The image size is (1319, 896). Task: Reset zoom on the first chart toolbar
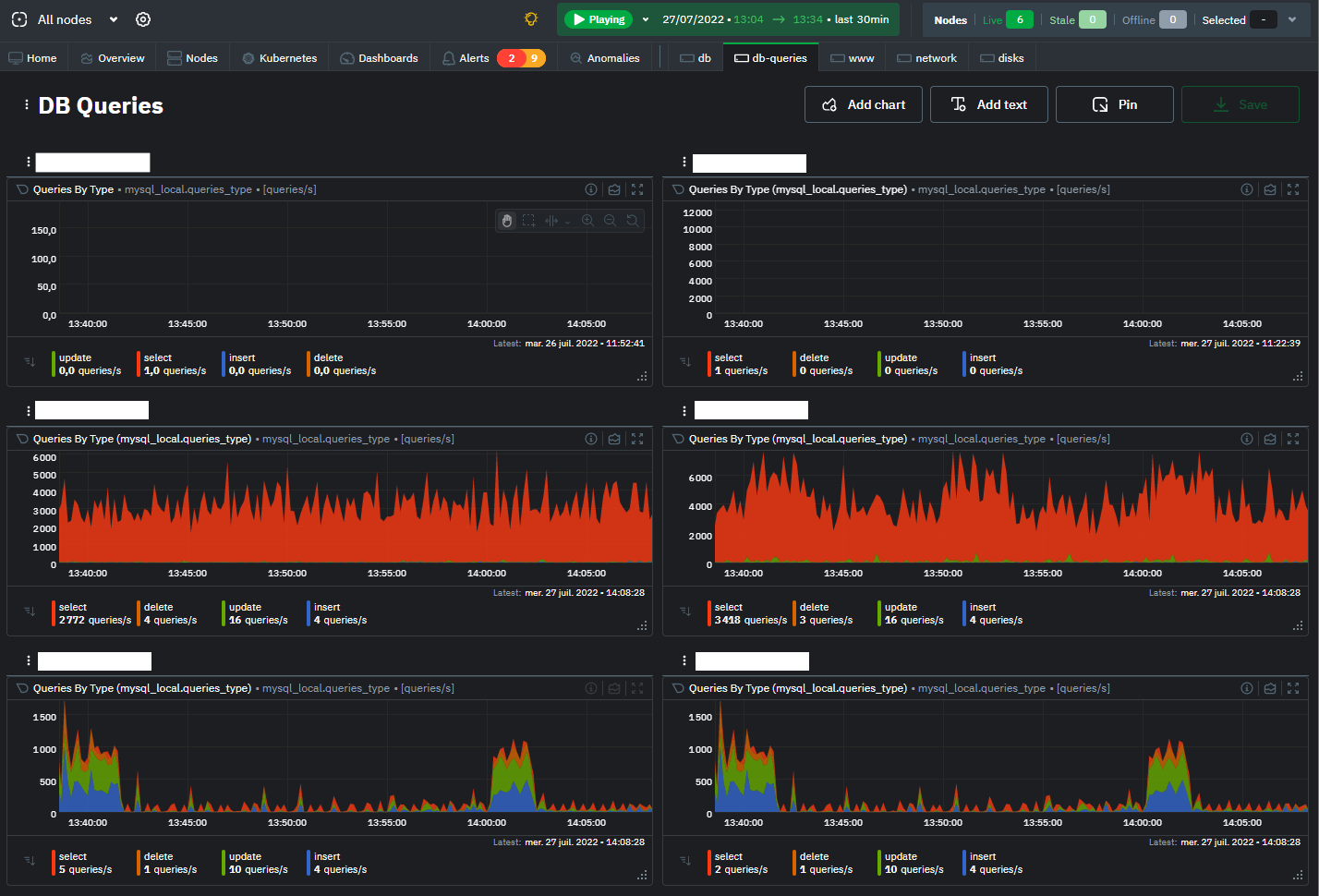coord(632,221)
